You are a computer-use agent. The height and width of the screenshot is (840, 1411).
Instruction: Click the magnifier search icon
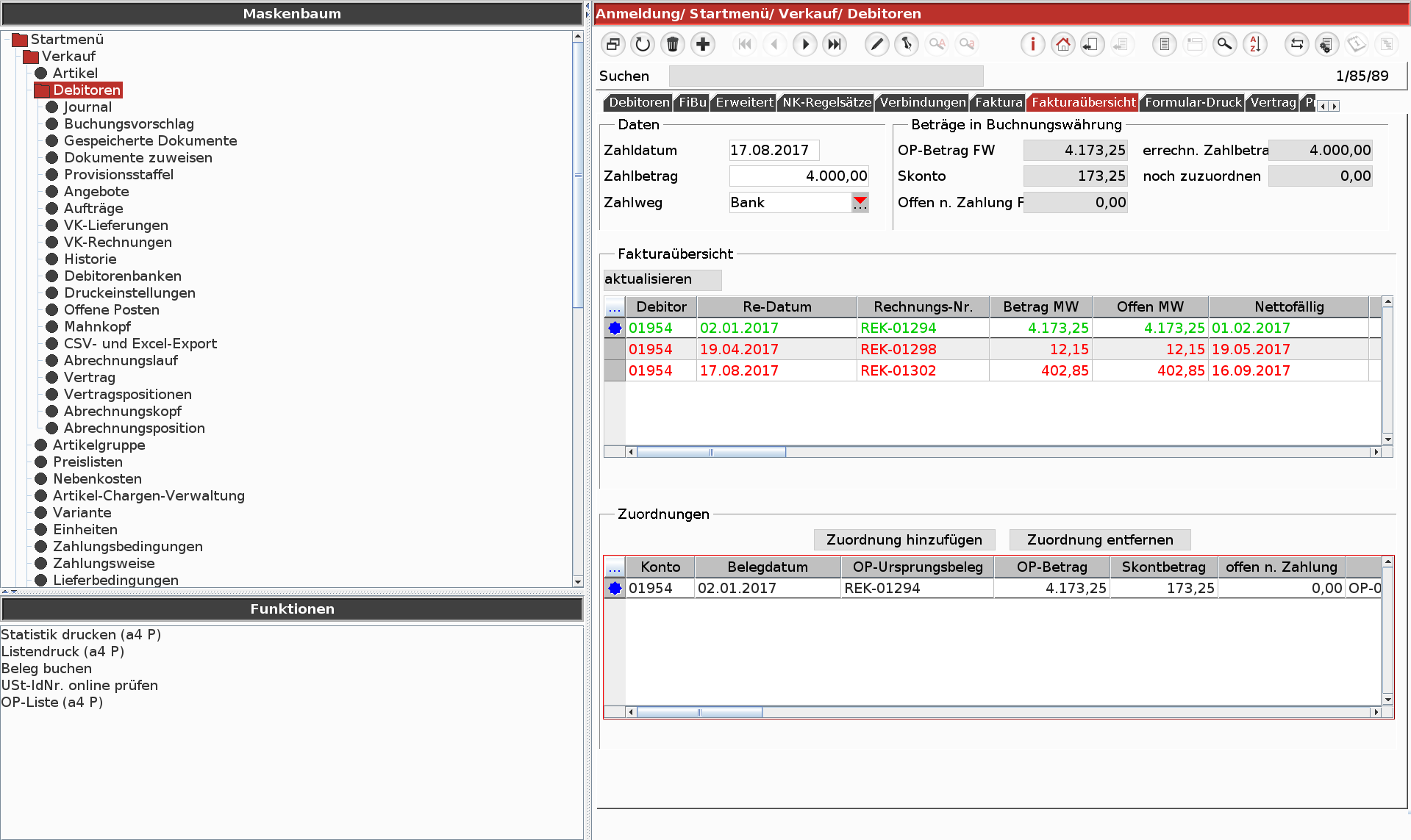pyautogui.click(x=1225, y=45)
